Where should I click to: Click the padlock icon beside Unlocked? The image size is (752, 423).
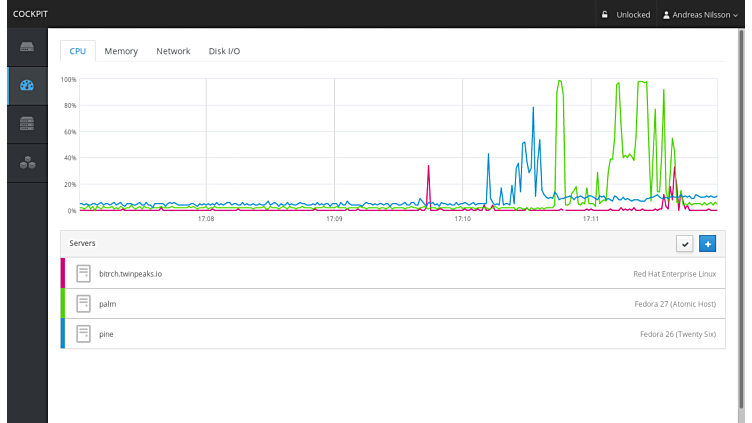[605, 15]
